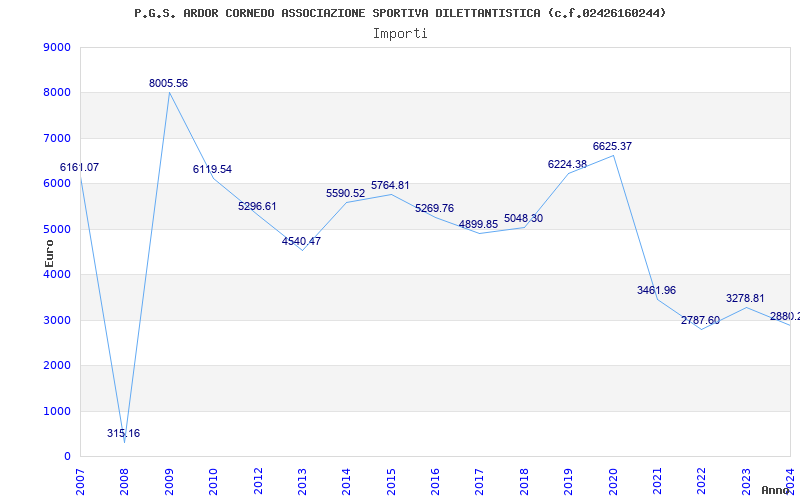Click x-axis year 2015
This screenshot has width=800, height=500.
[x=391, y=481]
